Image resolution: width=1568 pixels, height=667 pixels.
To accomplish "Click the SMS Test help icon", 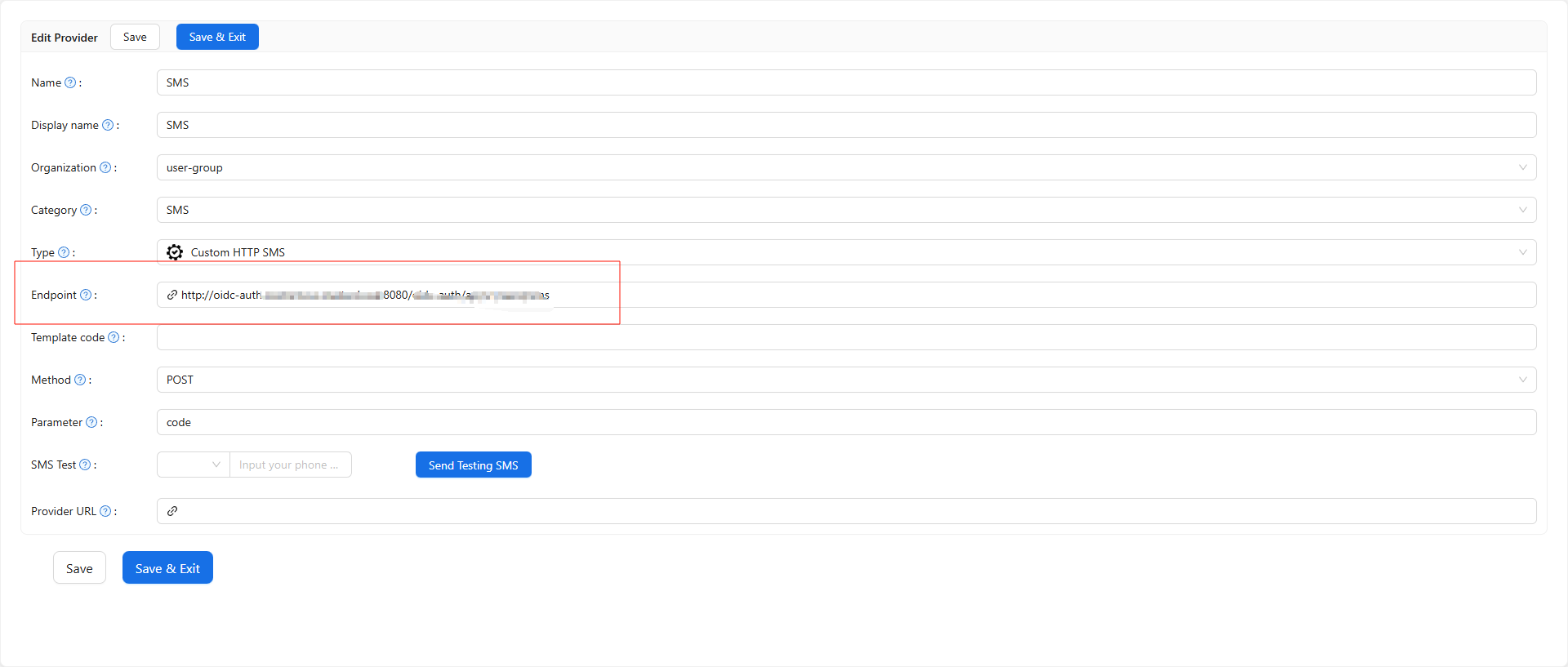I will point(85,465).
